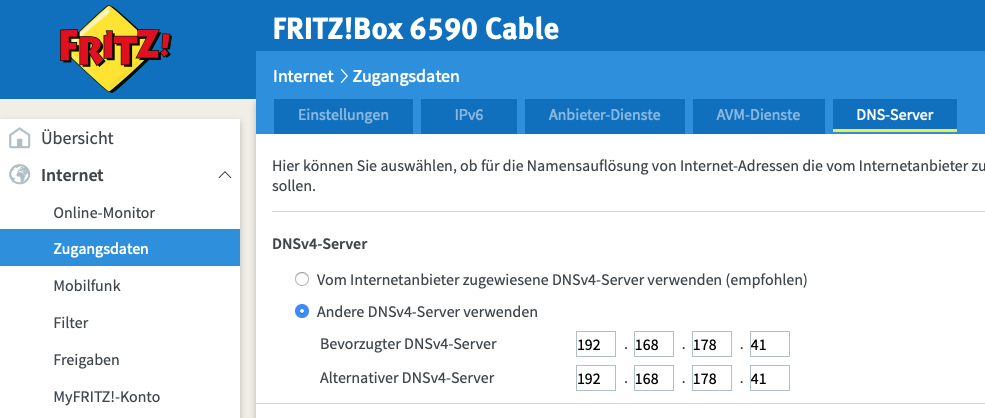Select the DNS-Server tab
Screen dimensions: 985x418
pos(894,115)
